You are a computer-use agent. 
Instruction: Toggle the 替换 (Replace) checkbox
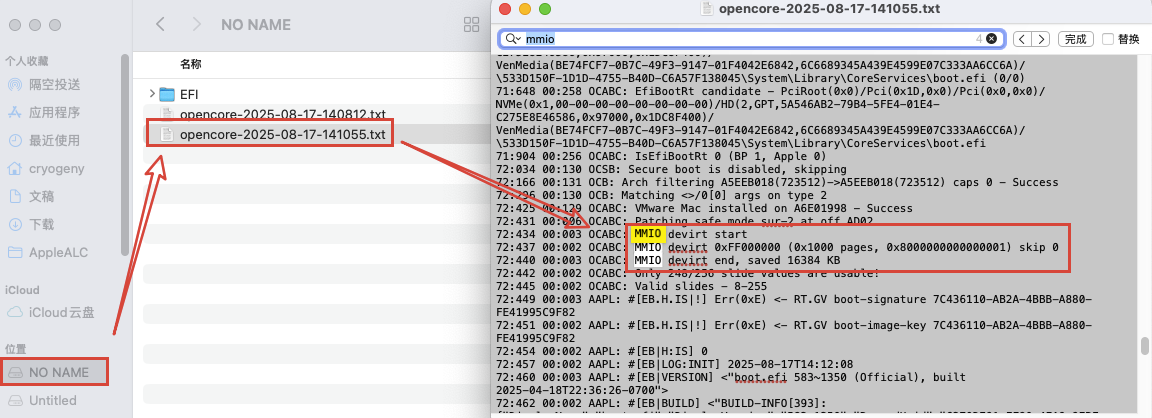(1108, 39)
